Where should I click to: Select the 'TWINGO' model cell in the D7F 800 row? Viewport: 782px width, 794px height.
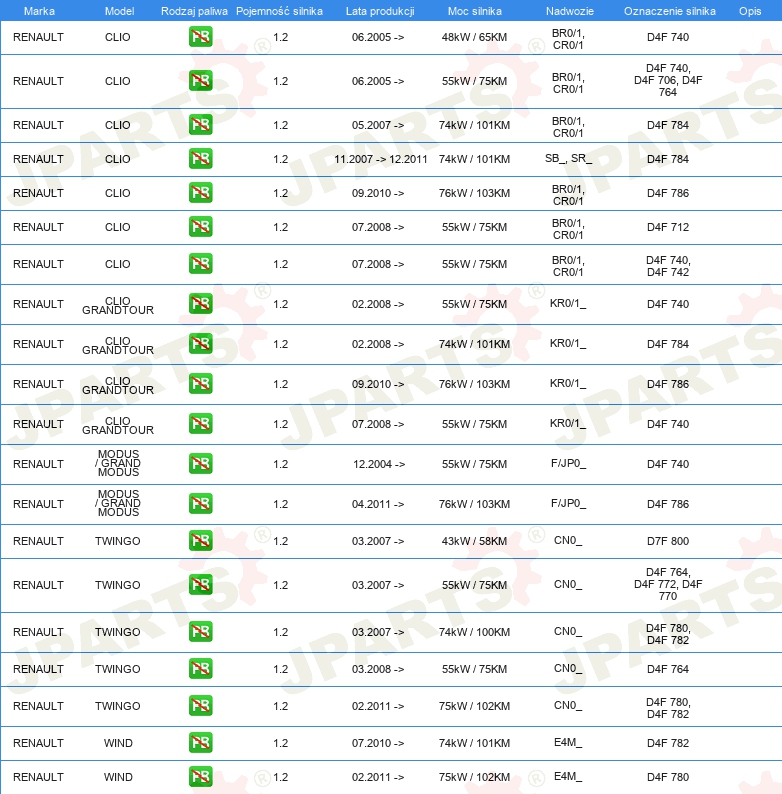point(118,541)
